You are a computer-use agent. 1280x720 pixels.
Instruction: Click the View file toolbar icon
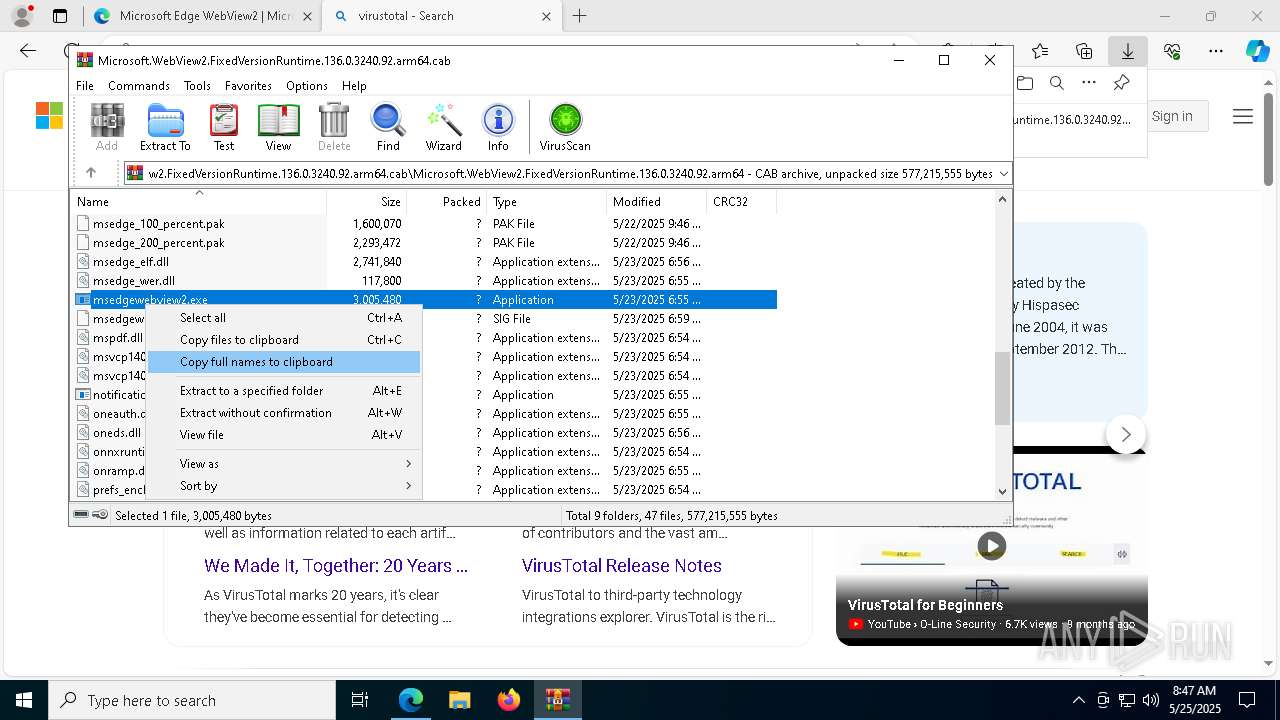(278, 127)
